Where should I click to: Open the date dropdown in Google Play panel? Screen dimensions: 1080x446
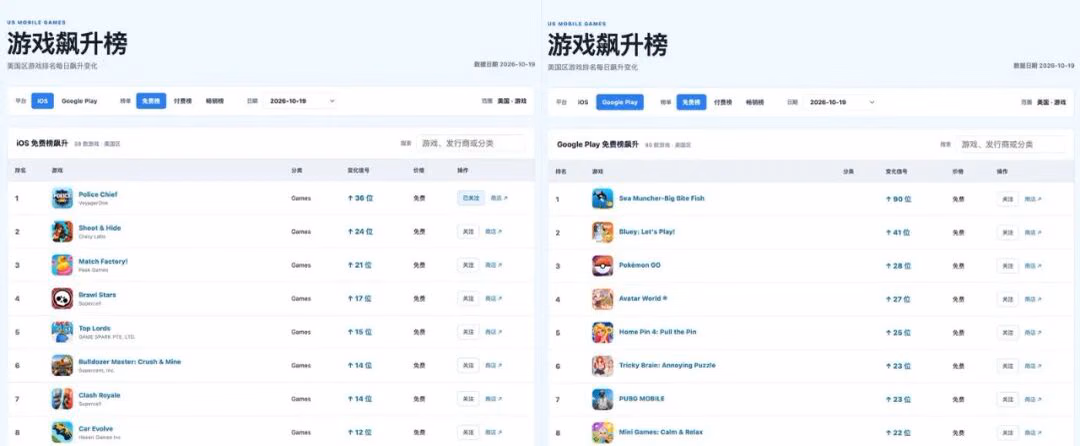[x=840, y=102]
